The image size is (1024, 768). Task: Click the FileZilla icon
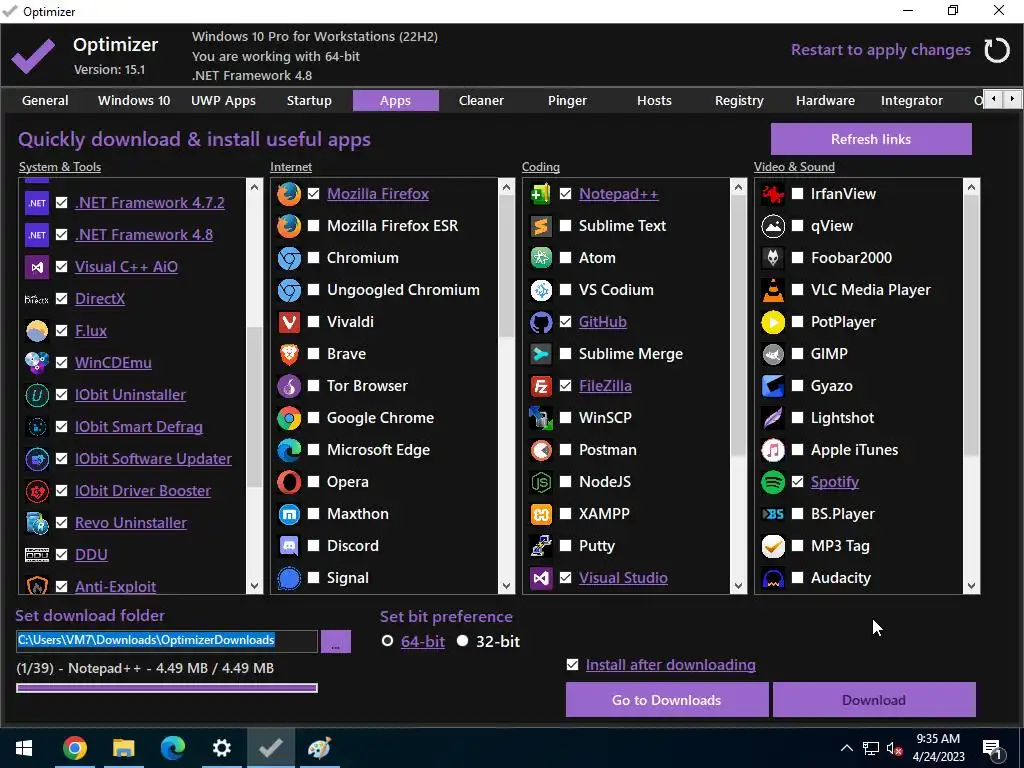click(x=541, y=386)
